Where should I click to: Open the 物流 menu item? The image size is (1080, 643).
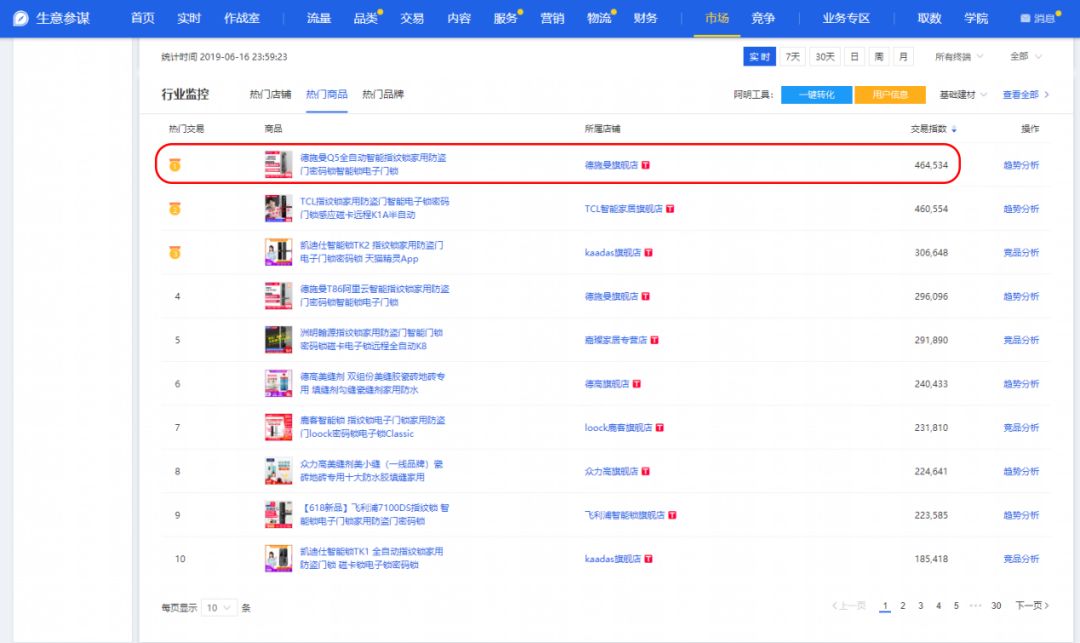(599, 19)
